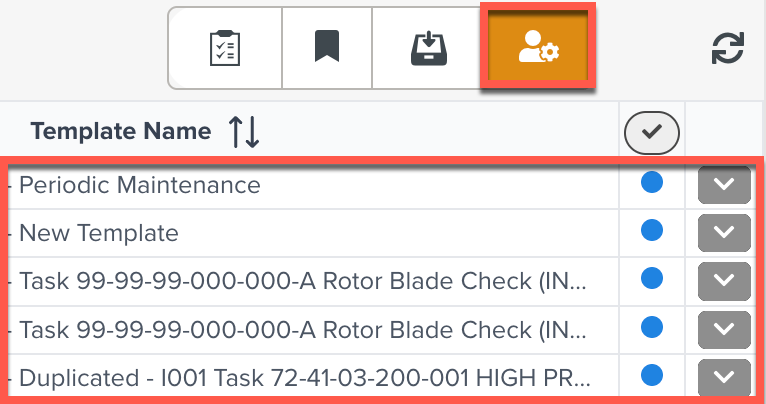Open dropdown for first Rotor Blade Check row
This screenshot has height=404, width=766.
tap(723, 282)
